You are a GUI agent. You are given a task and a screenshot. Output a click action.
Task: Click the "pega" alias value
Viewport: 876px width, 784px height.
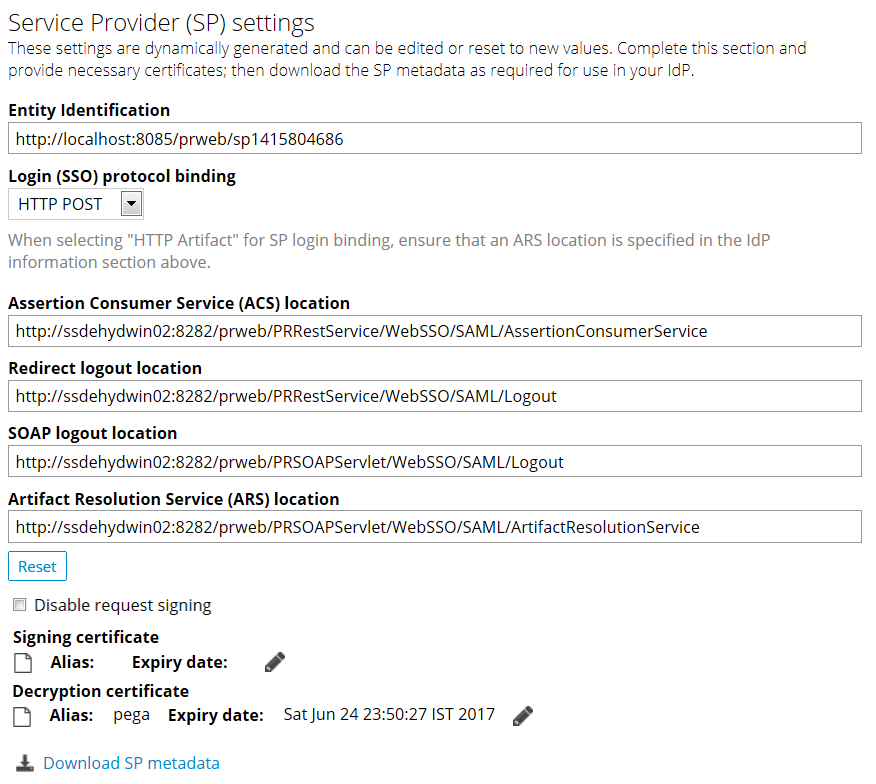132,715
